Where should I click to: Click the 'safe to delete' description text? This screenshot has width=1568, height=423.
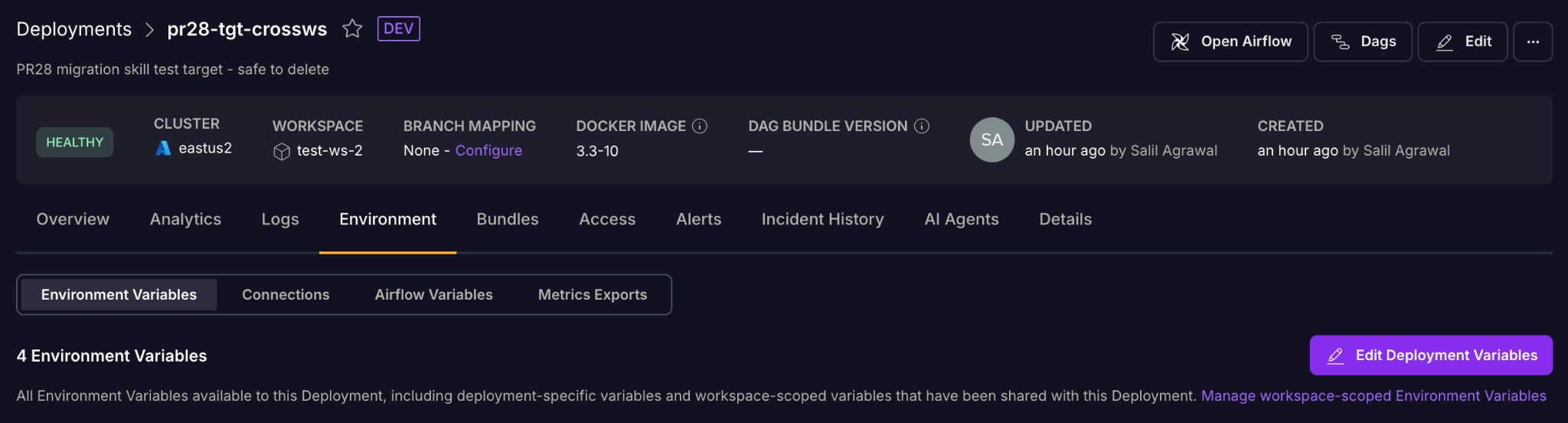coord(283,69)
